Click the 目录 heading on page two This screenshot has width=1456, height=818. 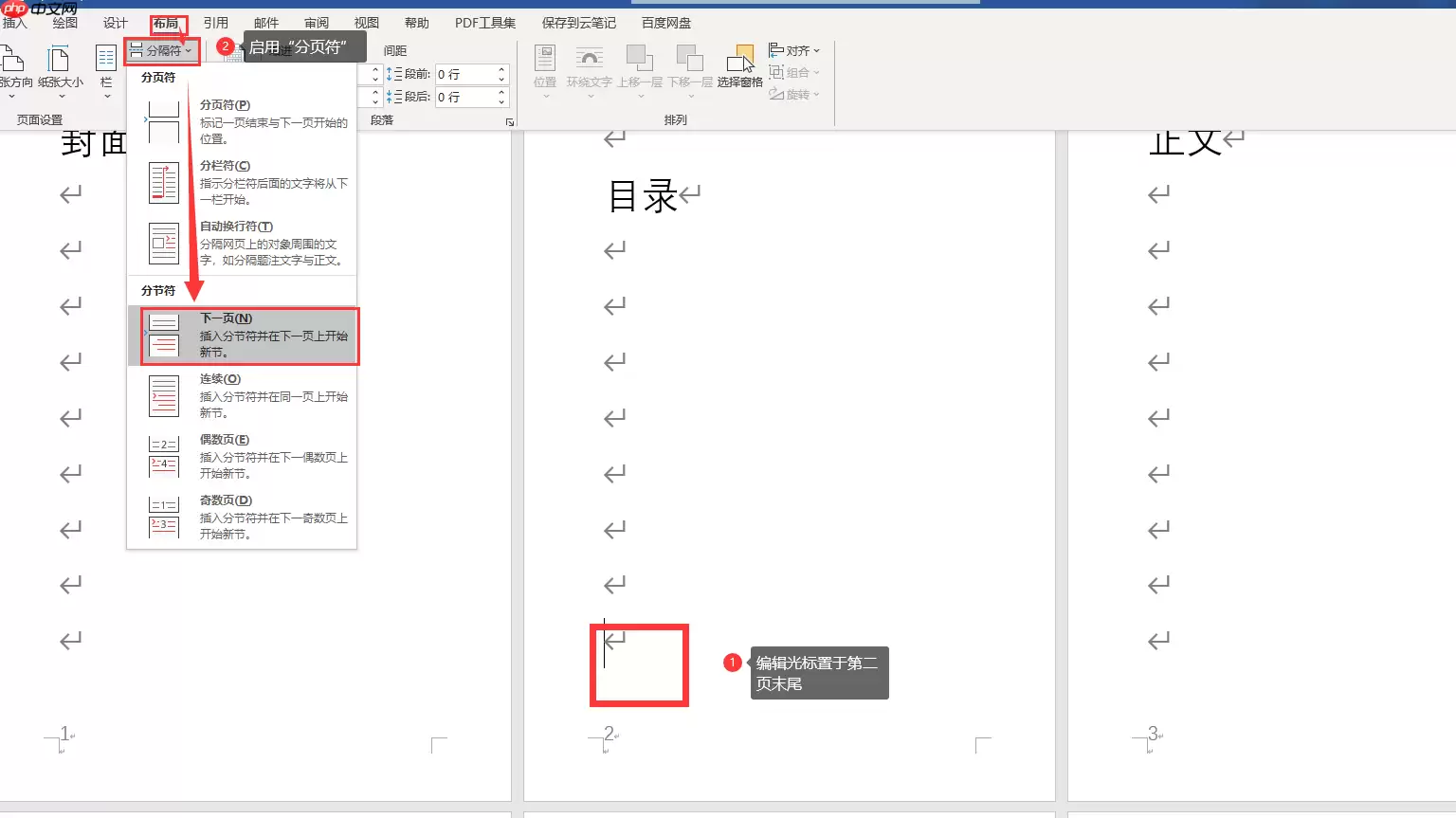(x=643, y=196)
